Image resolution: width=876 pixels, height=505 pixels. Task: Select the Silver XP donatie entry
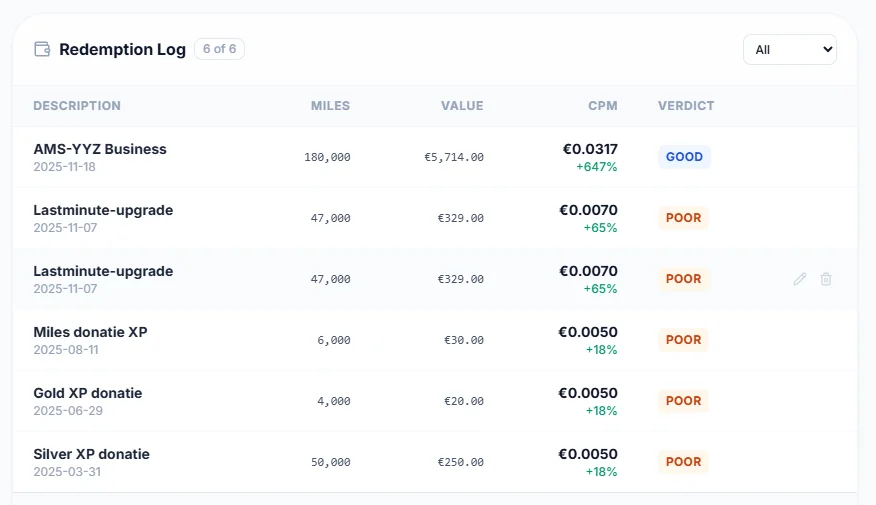click(92, 454)
